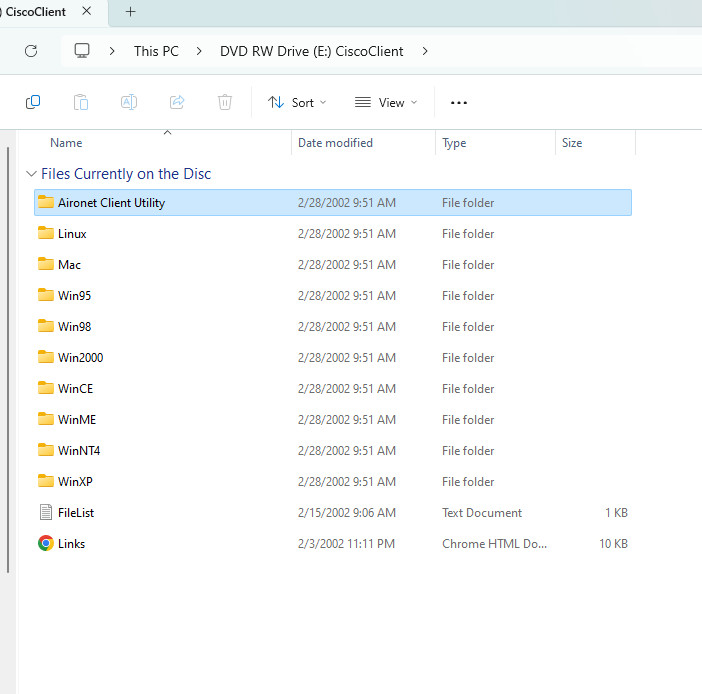Screen dimensions: 702x694
Task: Open new tab with plus button
Action: coord(130,12)
